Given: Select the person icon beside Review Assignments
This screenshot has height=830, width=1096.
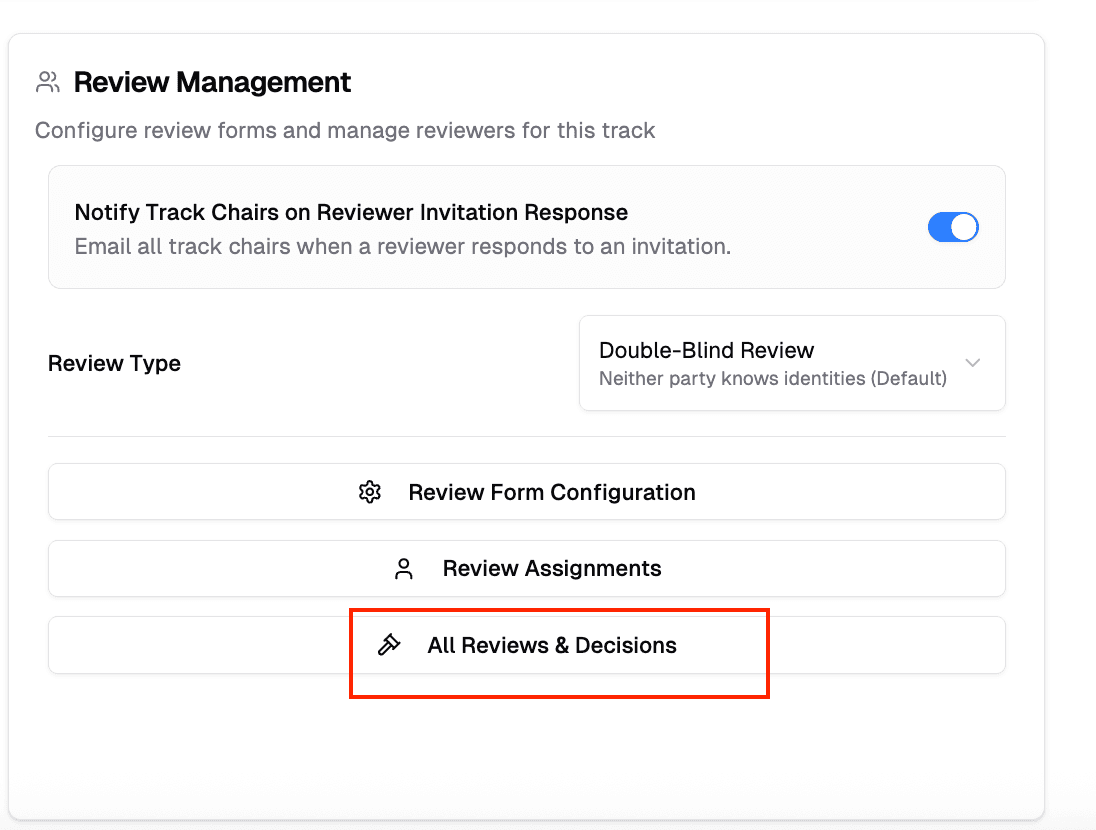Looking at the screenshot, I should (403, 568).
